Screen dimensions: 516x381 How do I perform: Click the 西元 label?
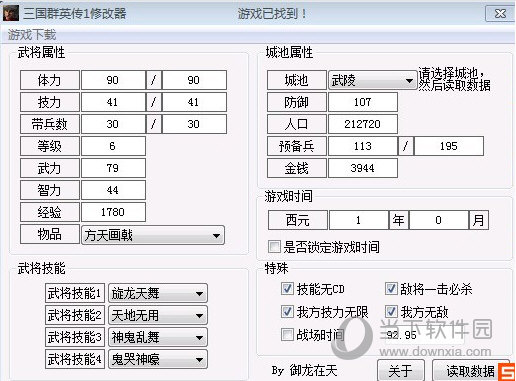[x=298, y=220]
